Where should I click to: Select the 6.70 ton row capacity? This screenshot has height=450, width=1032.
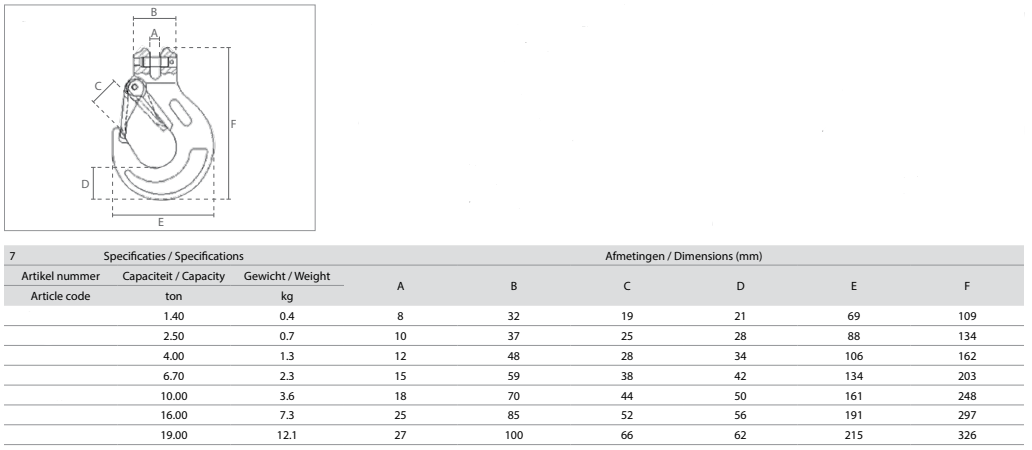(174, 376)
